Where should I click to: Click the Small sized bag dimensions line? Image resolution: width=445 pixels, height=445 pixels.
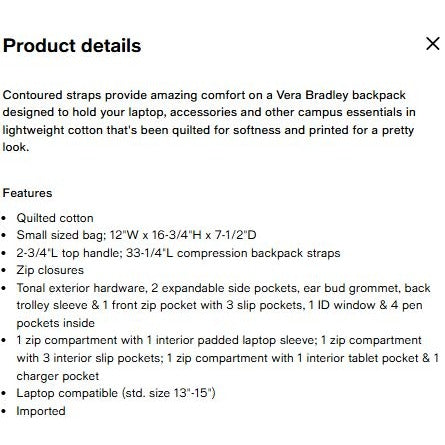point(136,235)
